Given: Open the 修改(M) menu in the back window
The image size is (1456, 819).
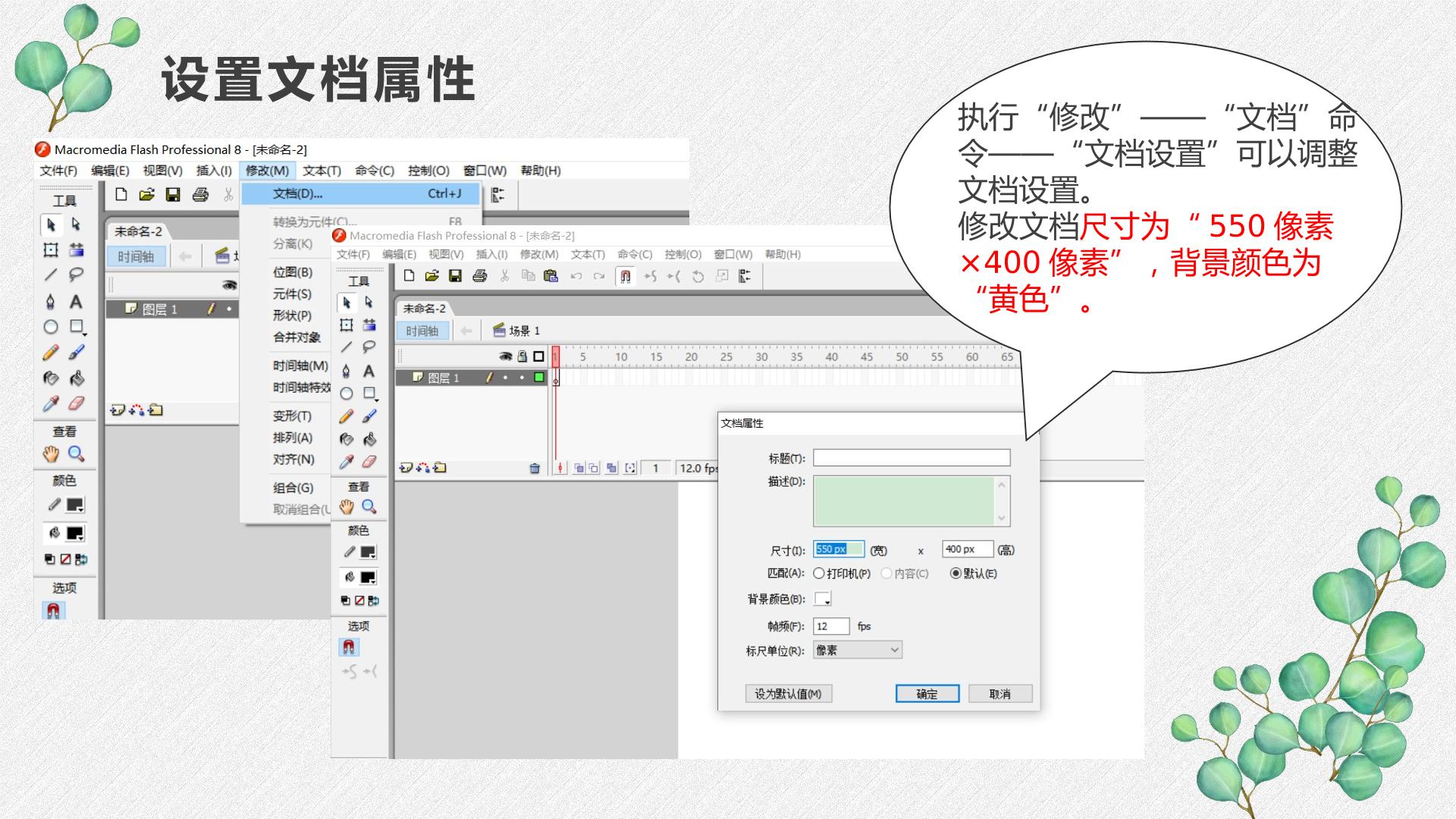Looking at the screenshot, I should [267, 171].
